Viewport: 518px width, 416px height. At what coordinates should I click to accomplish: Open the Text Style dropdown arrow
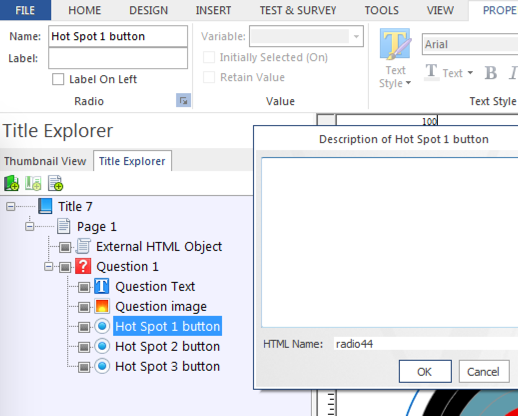pyautogui.click(x=408, y=83)
